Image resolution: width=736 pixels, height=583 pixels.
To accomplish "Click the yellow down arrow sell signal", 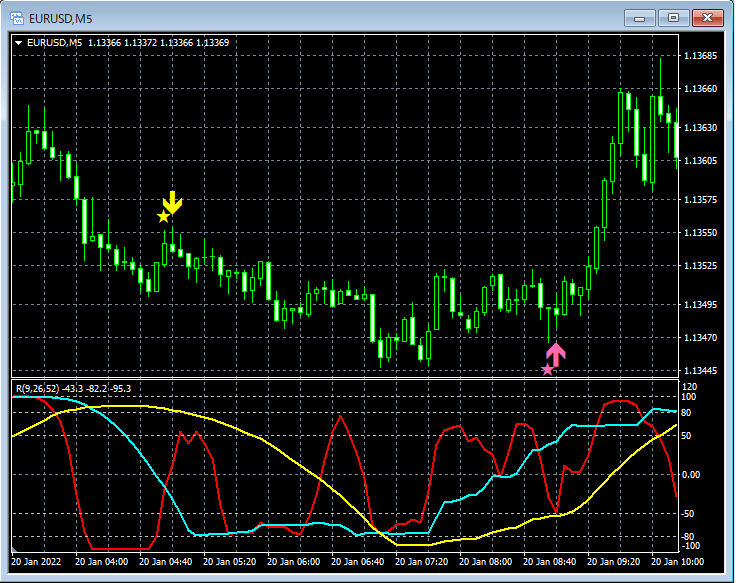I will pyautogui.click(x=172, y=202).
